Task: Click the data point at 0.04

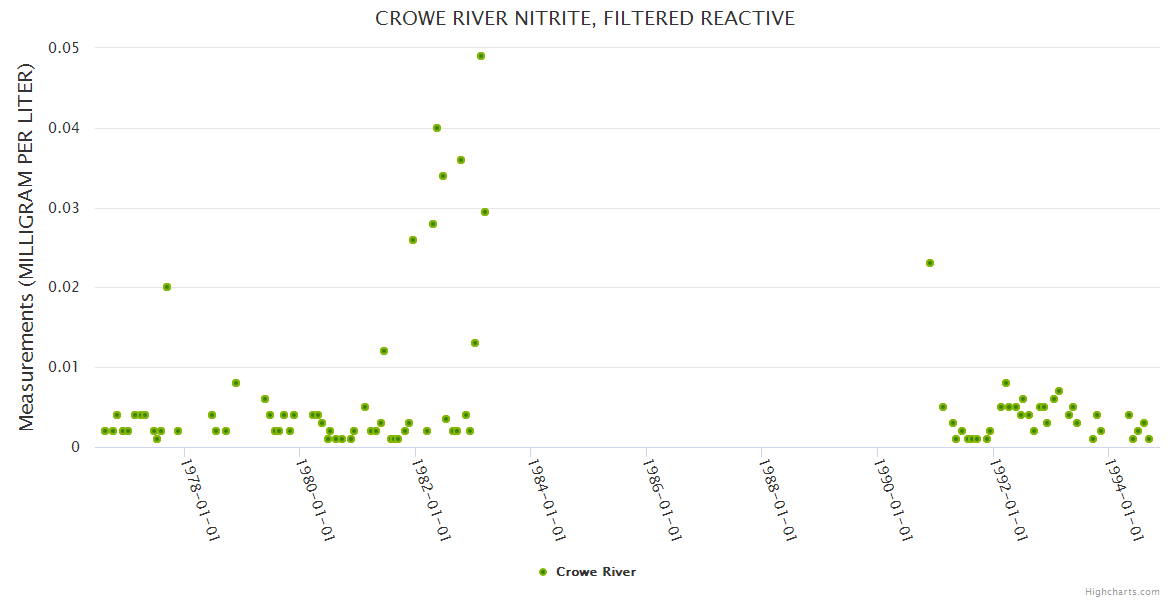Action: point(437,128)
